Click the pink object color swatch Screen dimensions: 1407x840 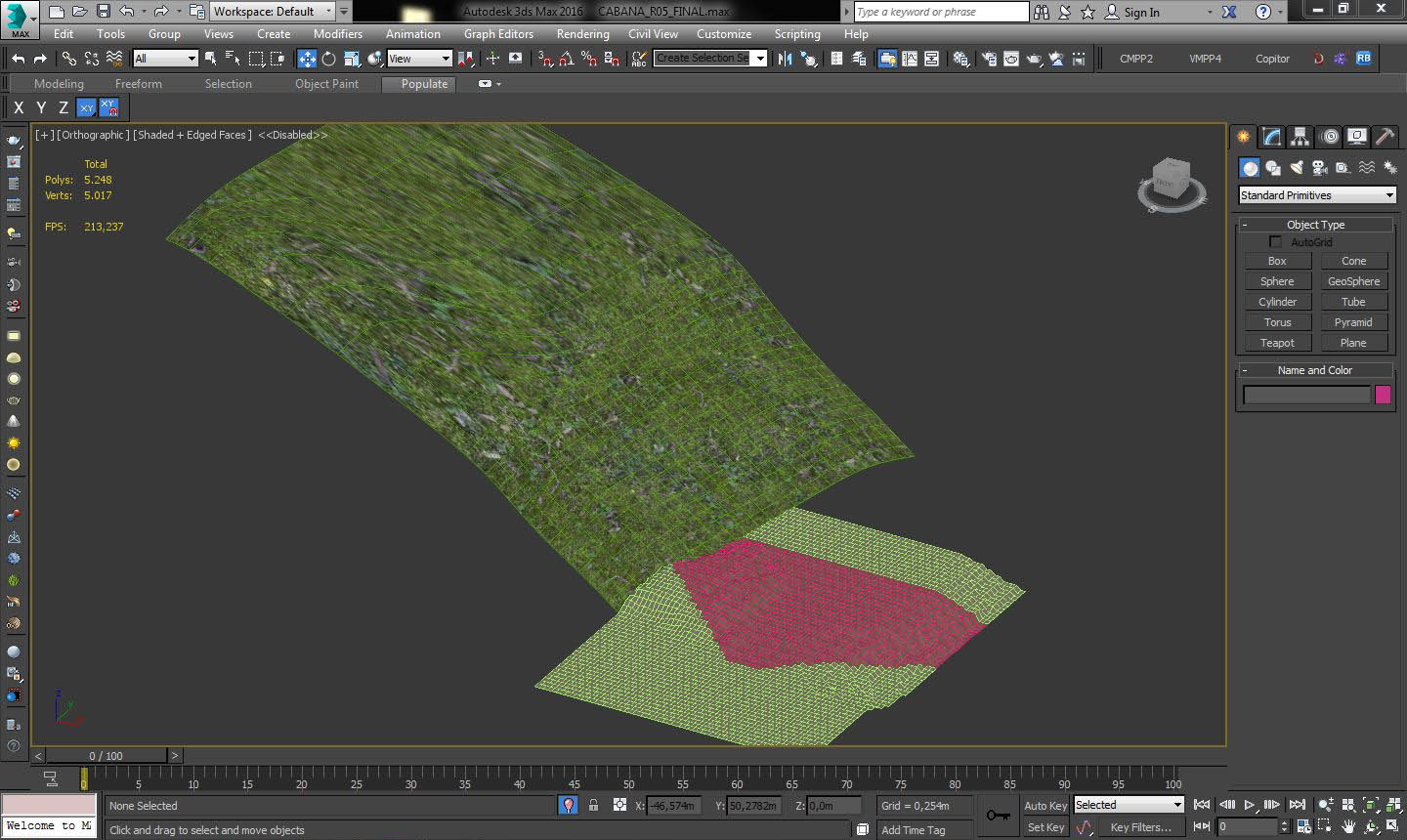pyautogui.click(x=1383, y=395)
